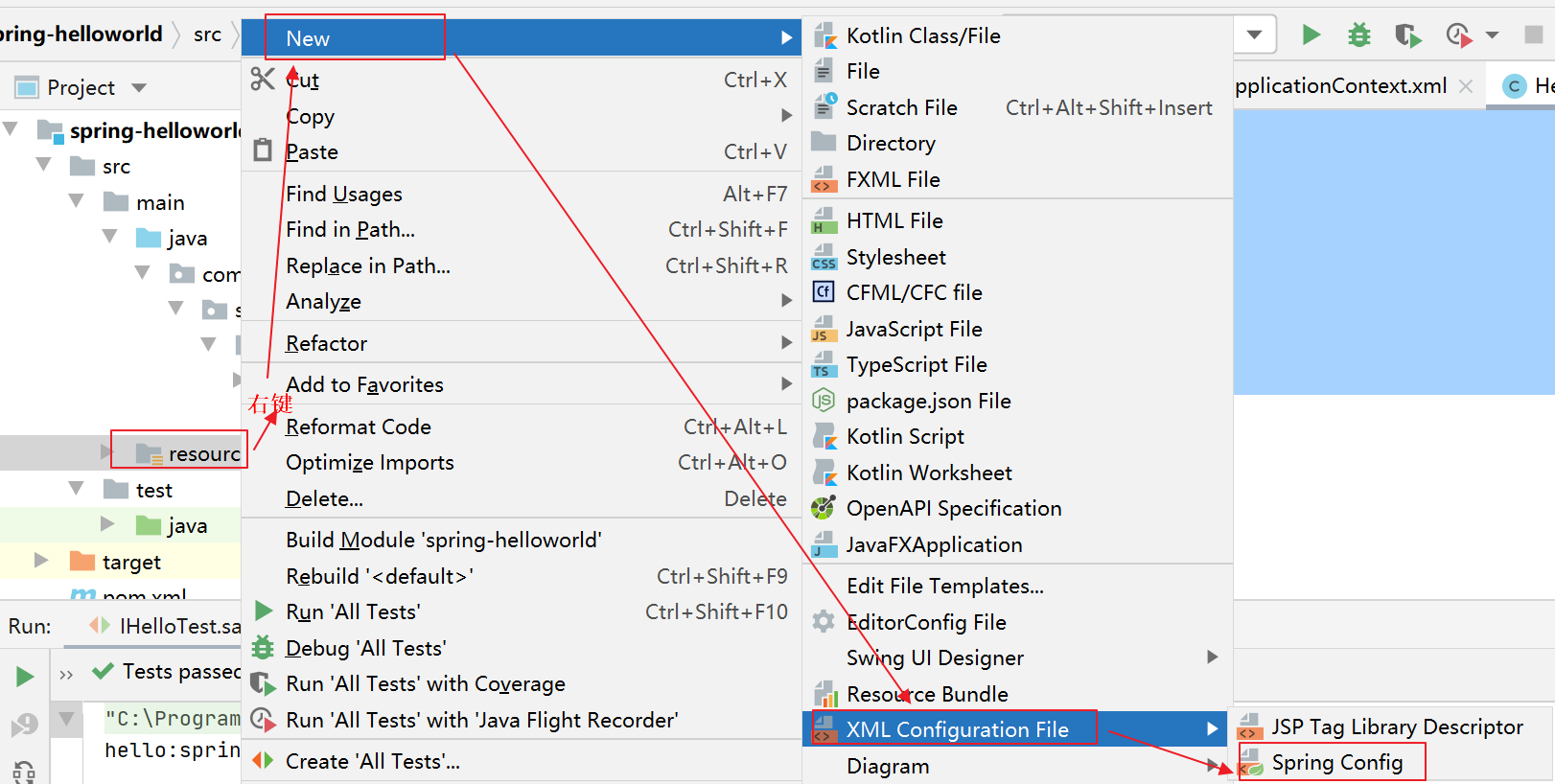Choose Find Usages from context menu
This screenshot has width=1555, height=784.
click(x=521, y=194)
